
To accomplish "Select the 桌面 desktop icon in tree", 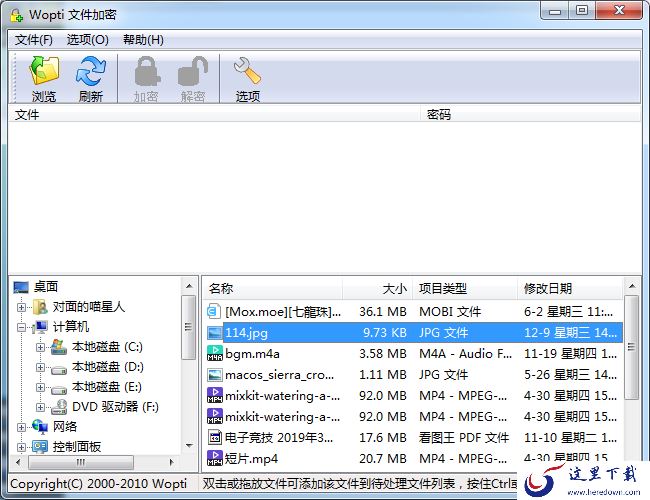I will (21, 286).
